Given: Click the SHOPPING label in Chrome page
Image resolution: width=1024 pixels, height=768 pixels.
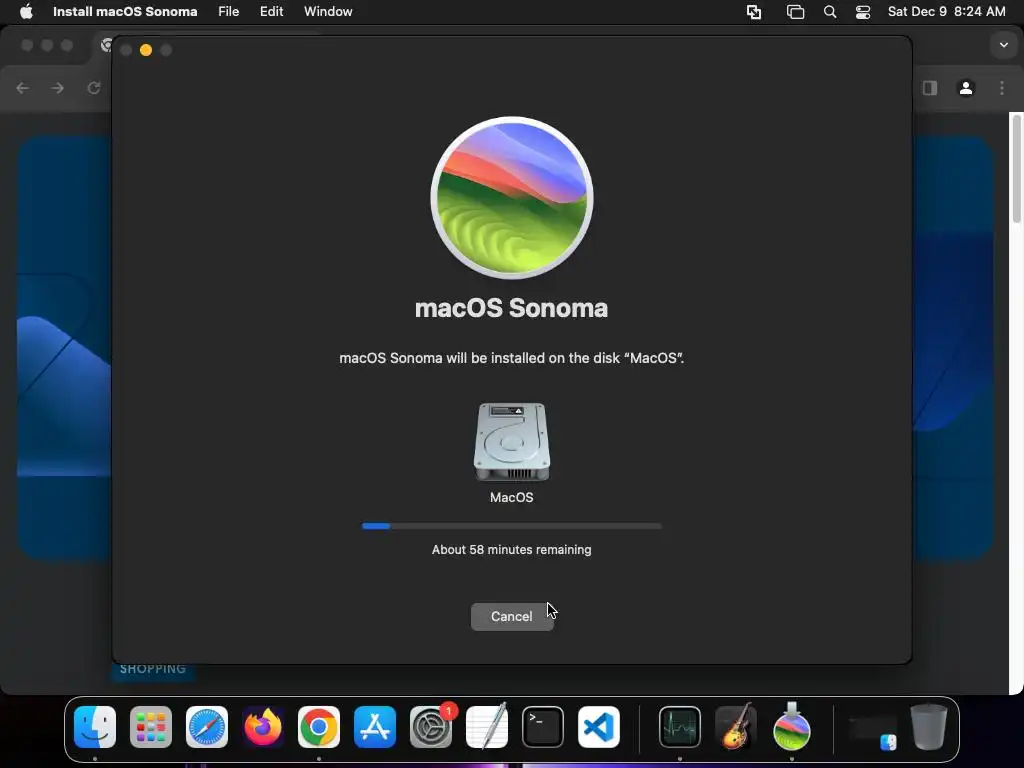Looking at the screenshot, I should [x=153, y=669].
